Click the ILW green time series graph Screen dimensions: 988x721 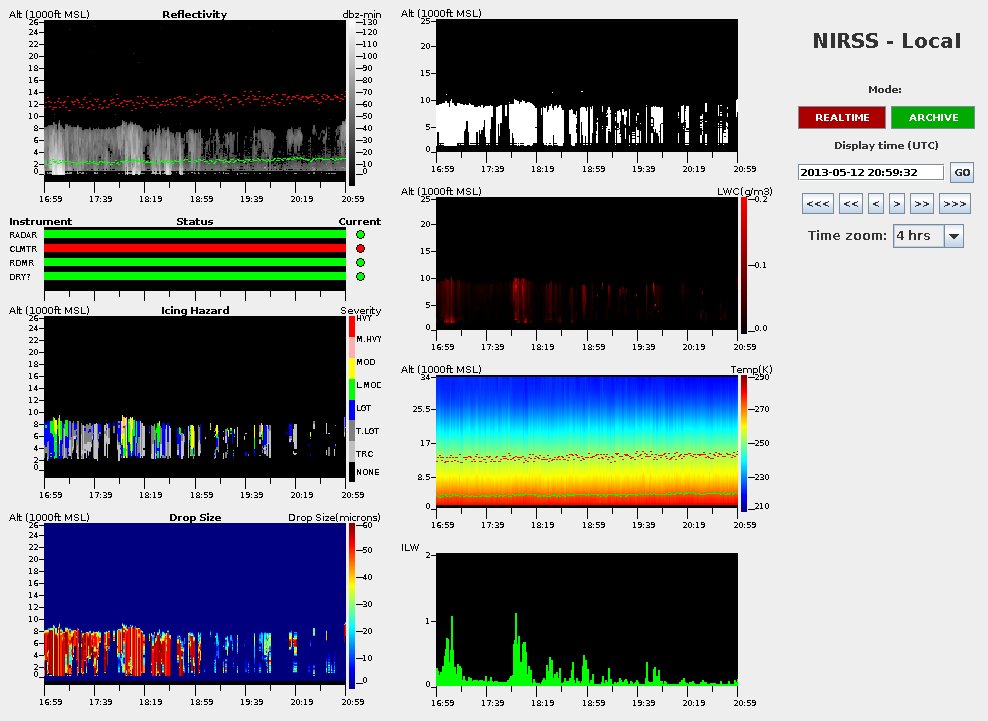589,620
